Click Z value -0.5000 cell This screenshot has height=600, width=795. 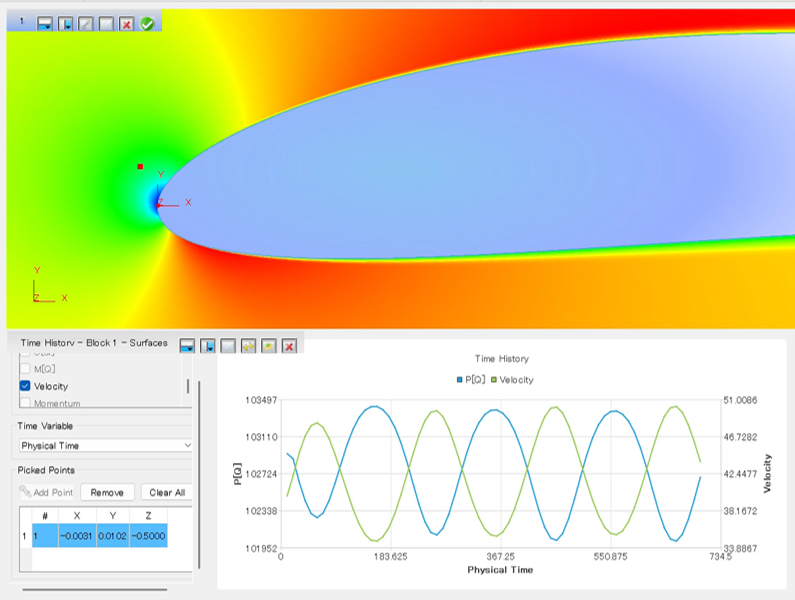(149, 536)
